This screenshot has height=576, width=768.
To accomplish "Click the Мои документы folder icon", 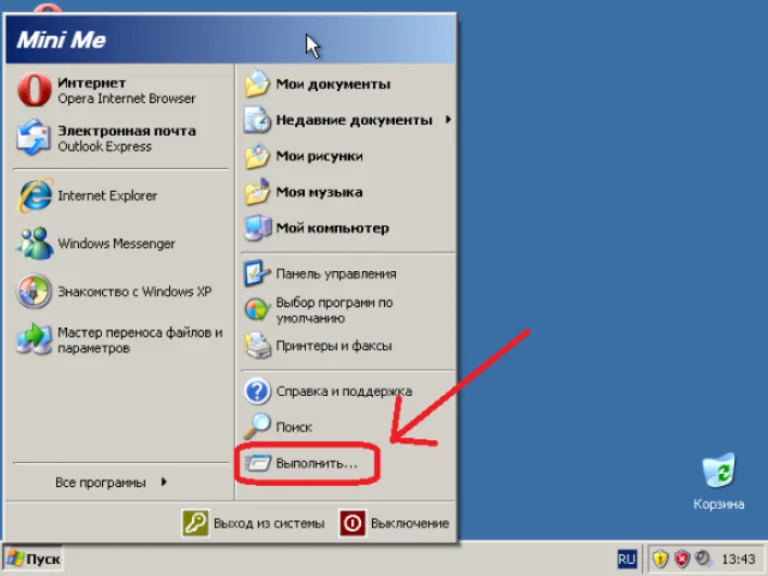I will click(x=257, y=84).
